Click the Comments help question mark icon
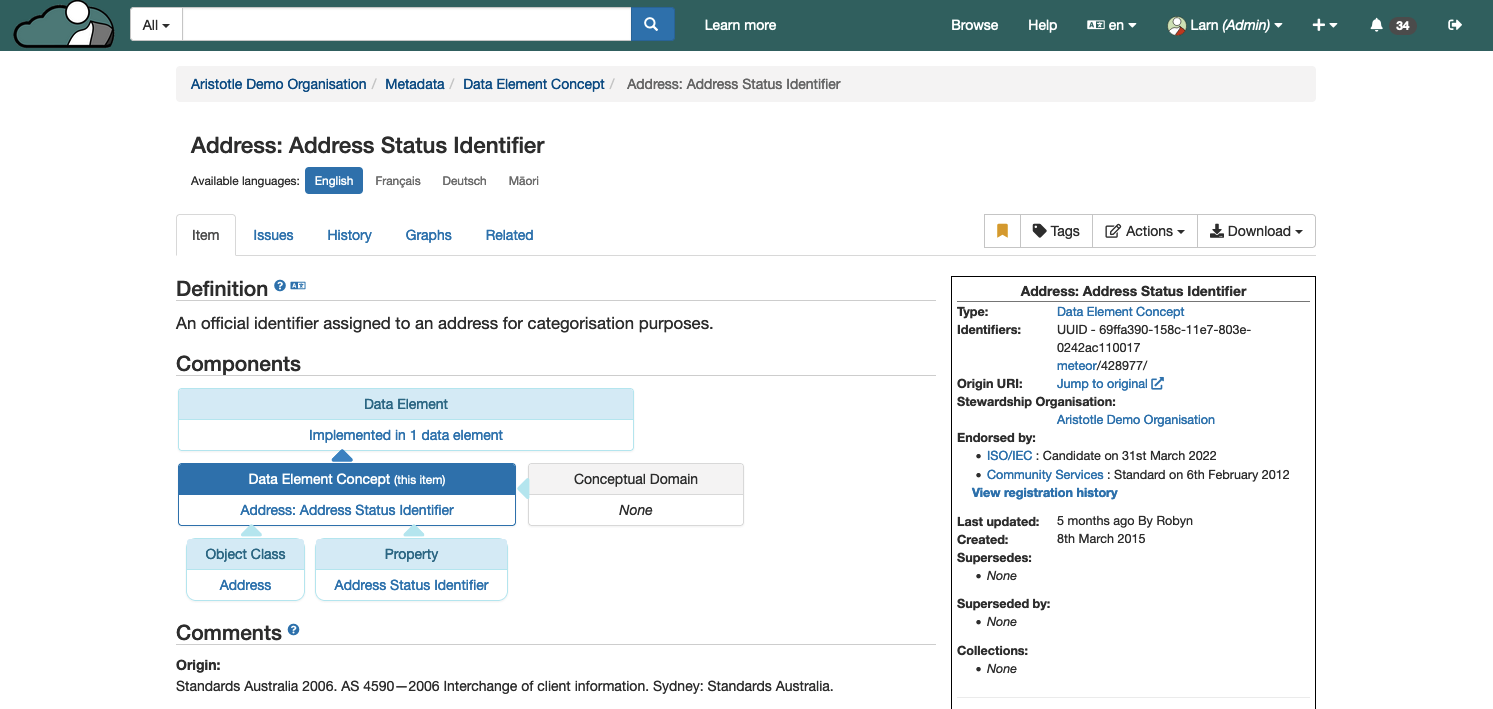The width and height of the screenshot is (1493, 709). (293, 630)
